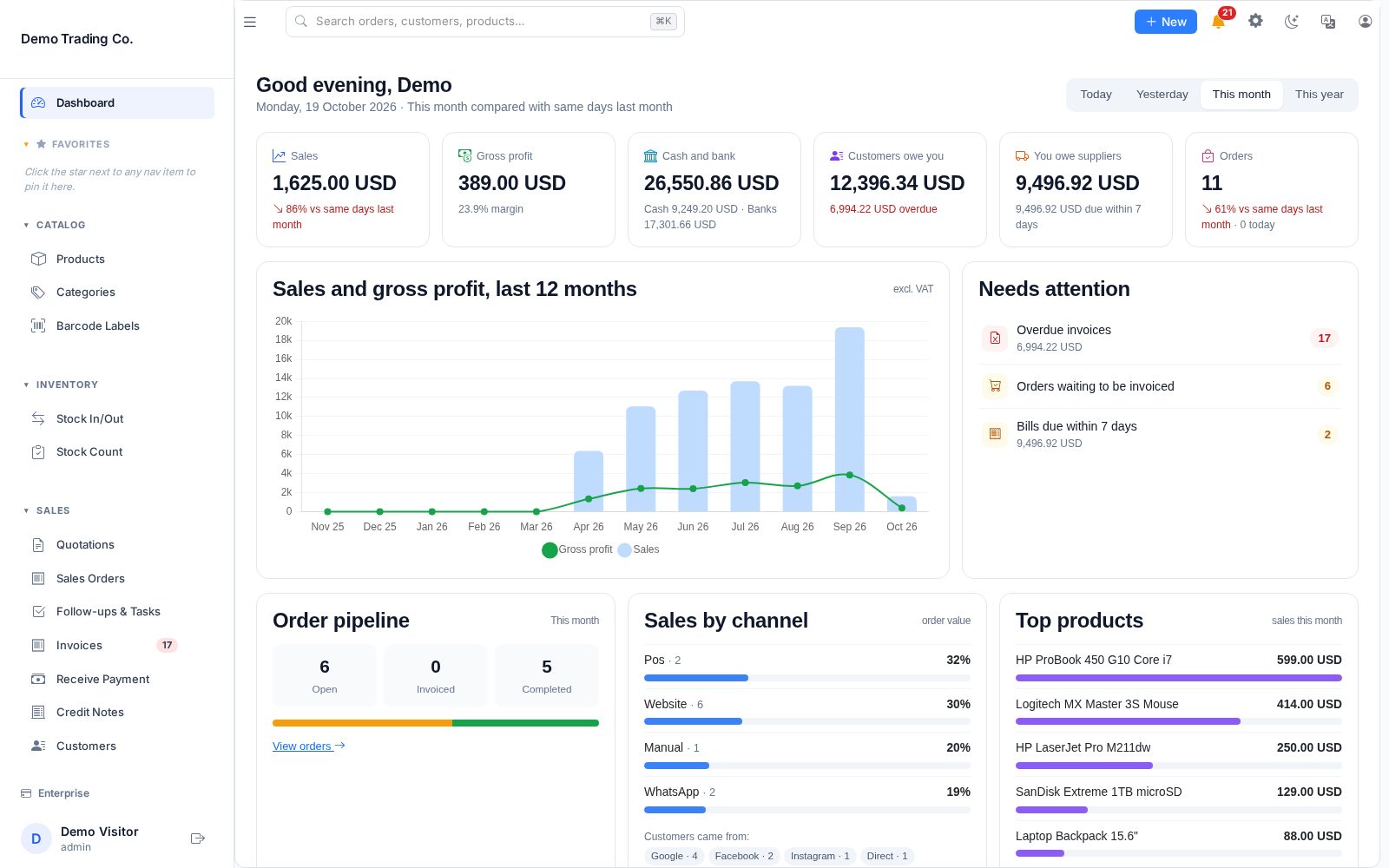Open the Enterprise plan link
This screenshot has width=1389, height=868.
pos(56,793)
